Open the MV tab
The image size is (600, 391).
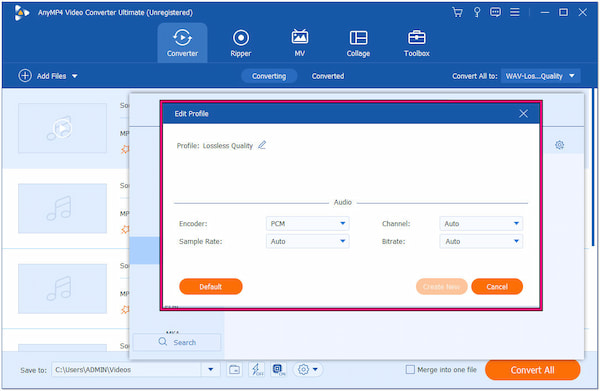(x=300, y=43)
